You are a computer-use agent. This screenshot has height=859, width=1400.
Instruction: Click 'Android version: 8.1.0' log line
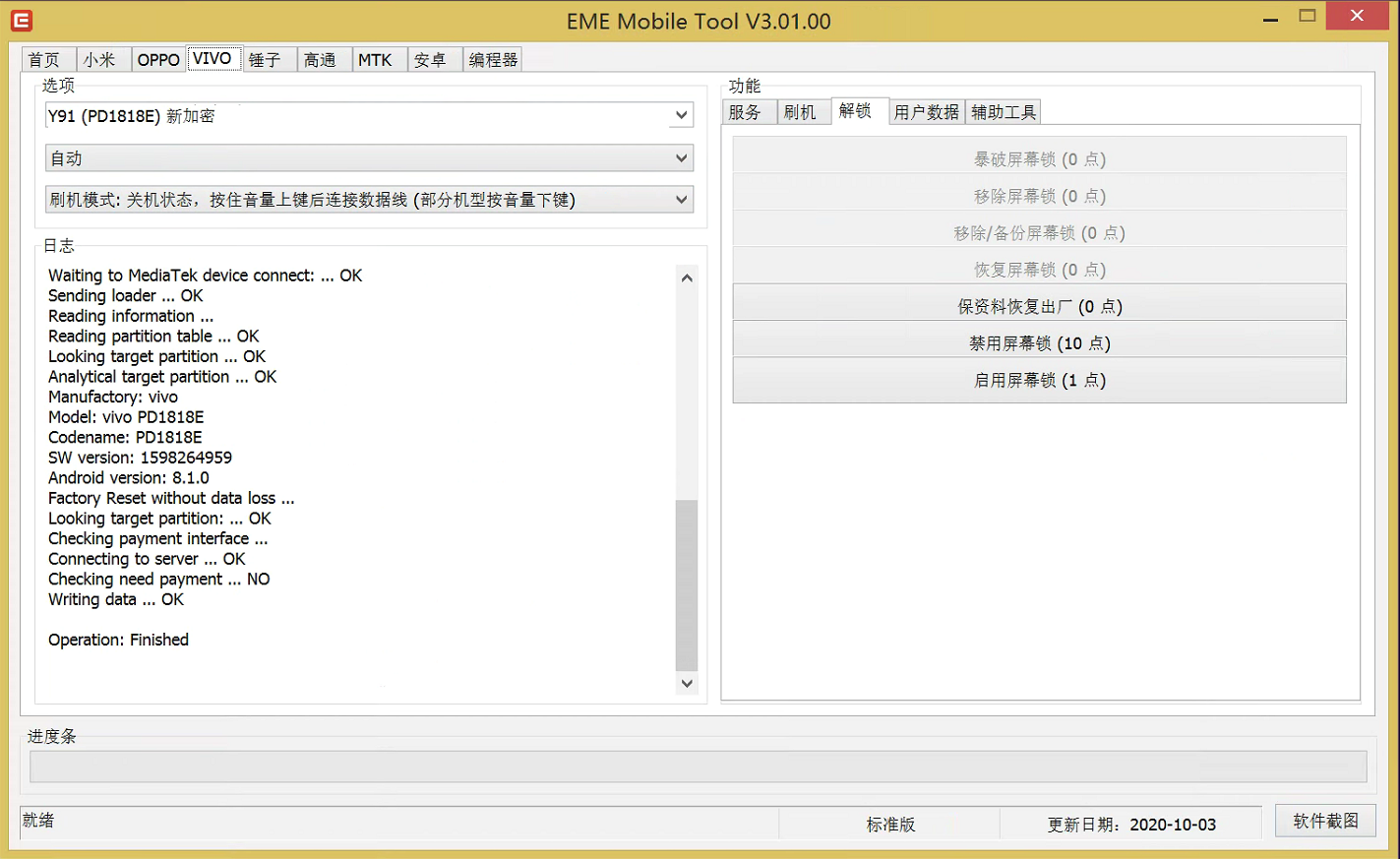tap(129, 477)
